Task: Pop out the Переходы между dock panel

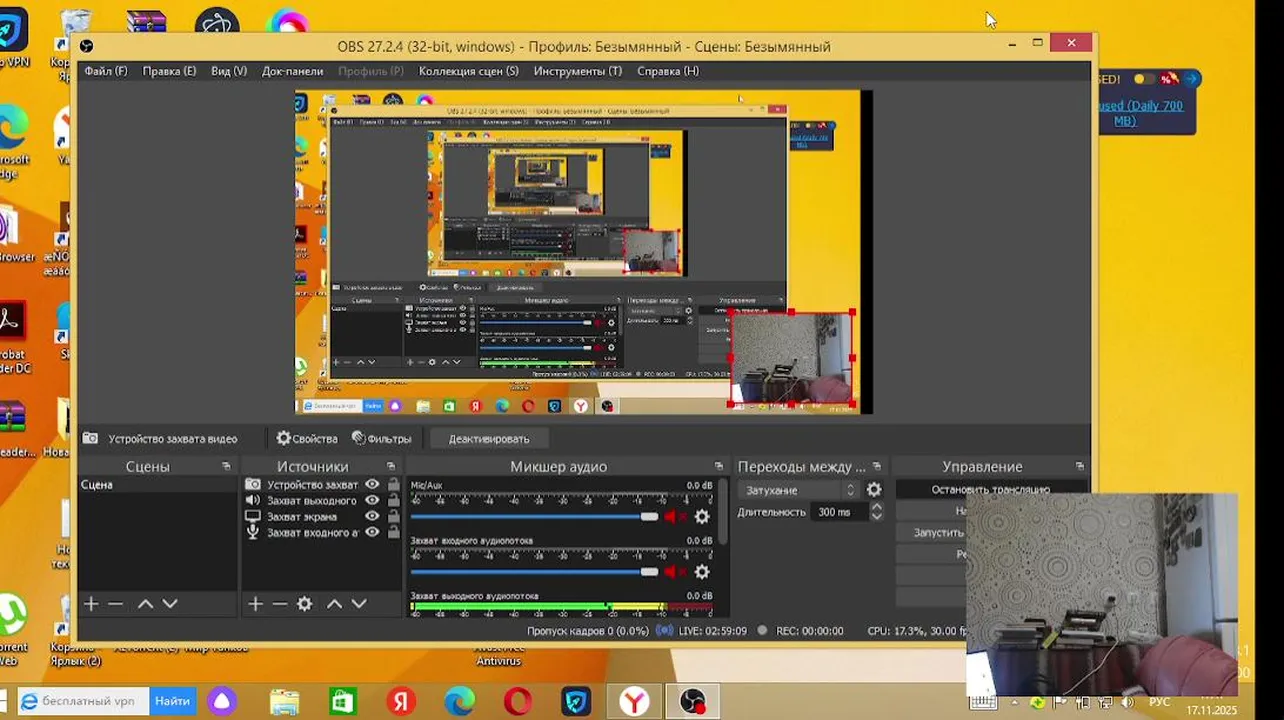Action: [x=877, y=467]
